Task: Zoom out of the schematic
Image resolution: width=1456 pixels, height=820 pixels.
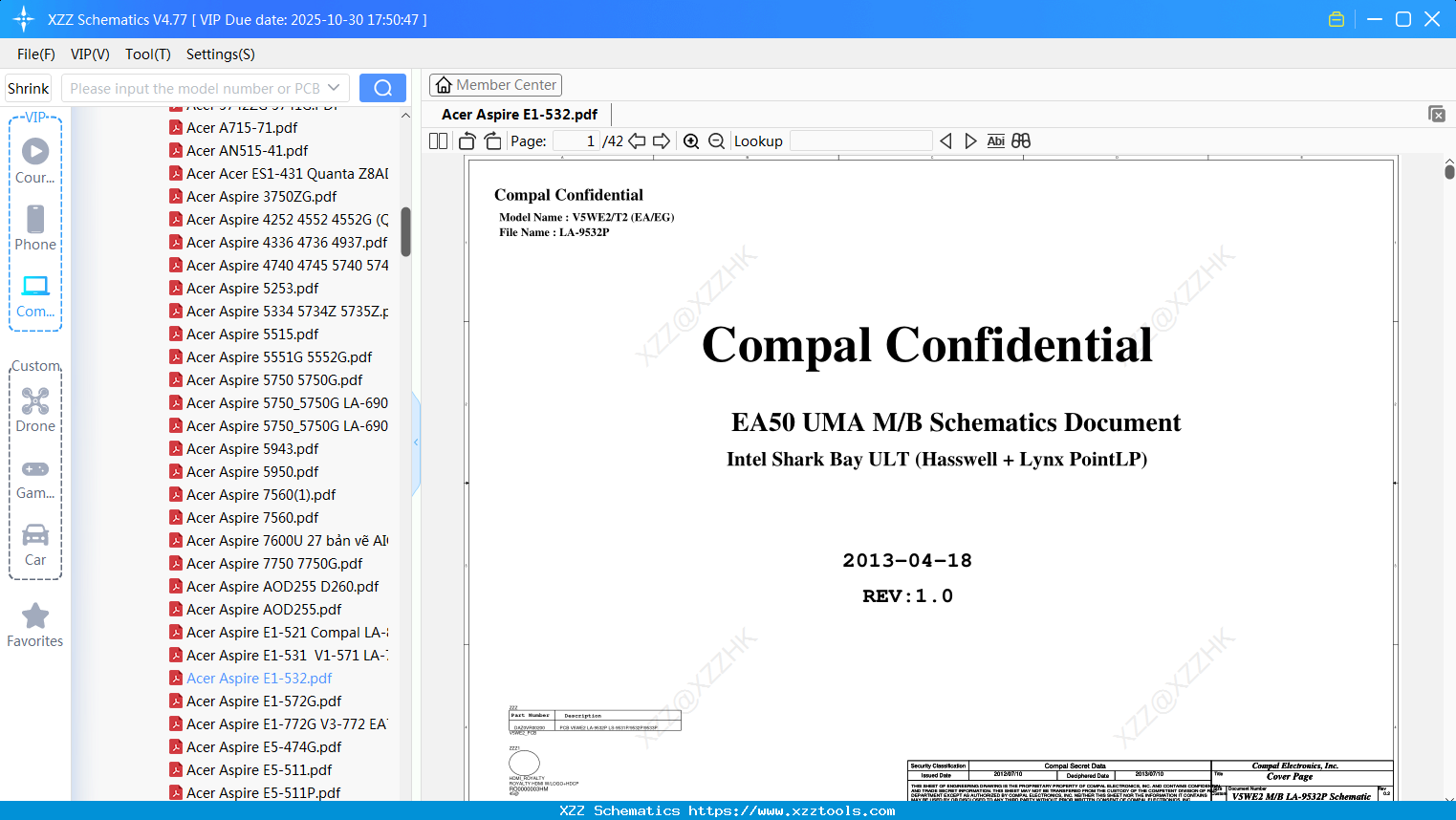Action: point(716,141)
